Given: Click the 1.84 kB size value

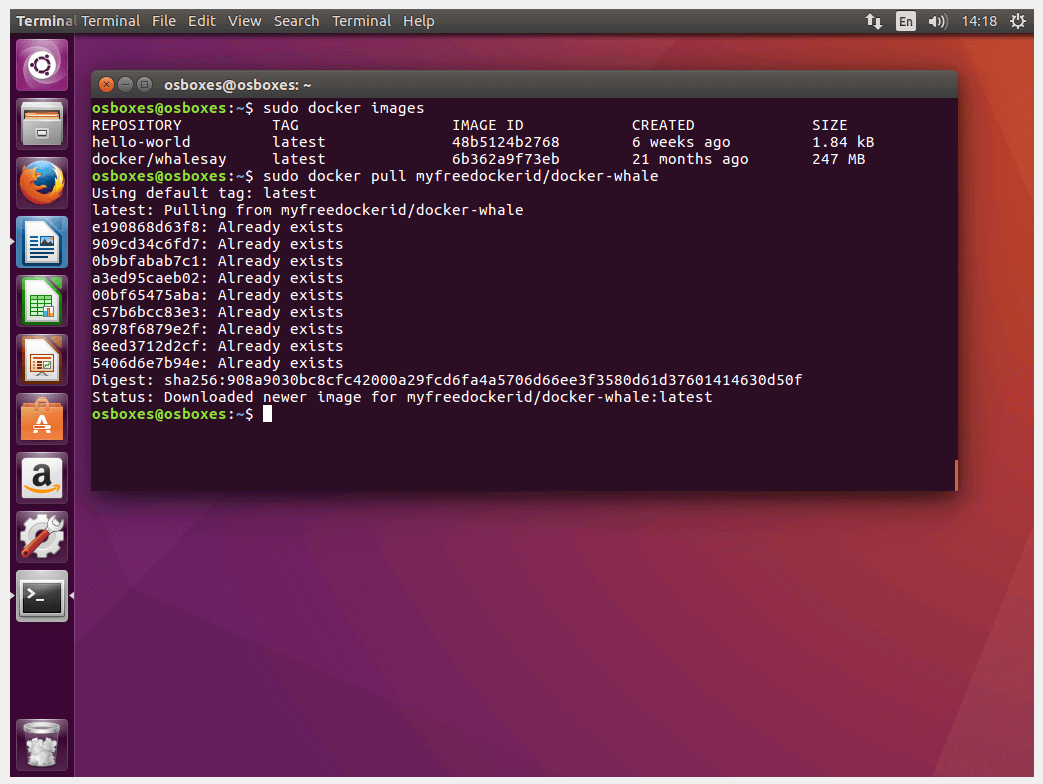Looking at the screenshot, I should [x=843, y=142].
